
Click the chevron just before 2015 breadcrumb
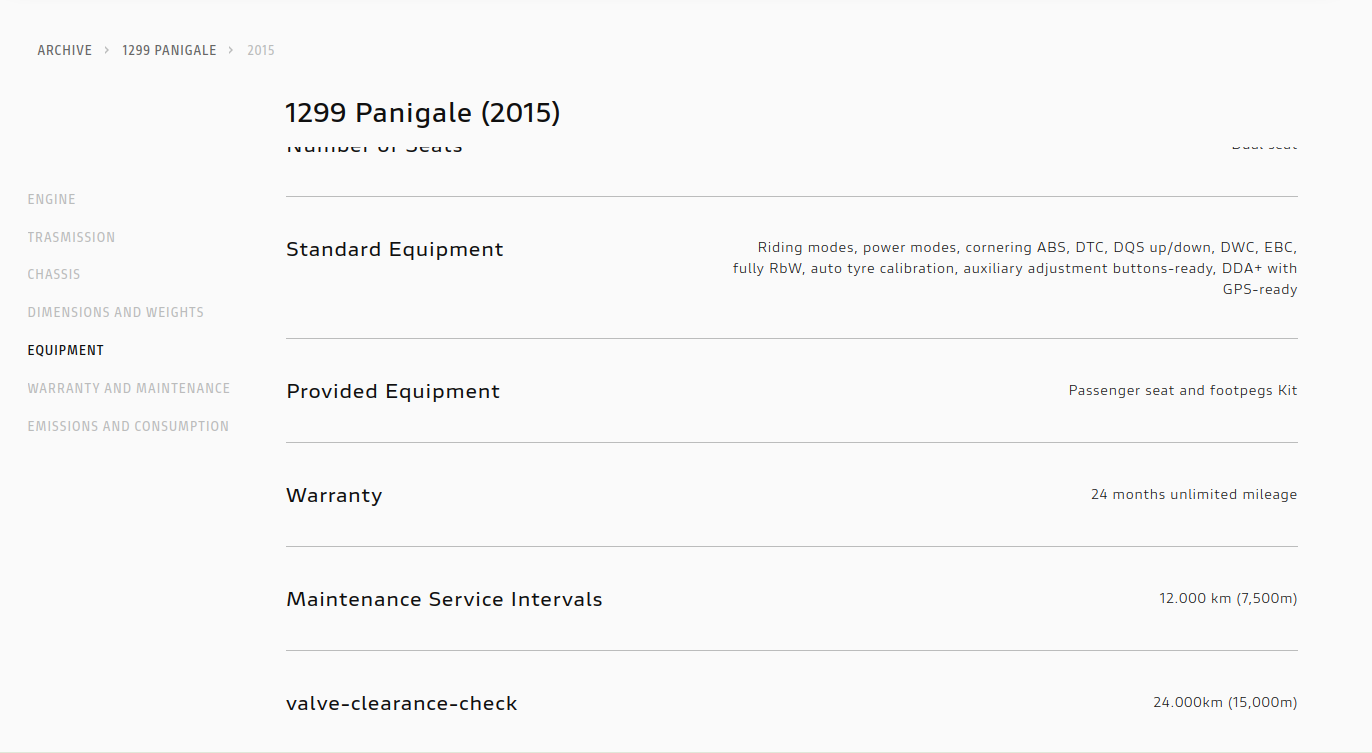pos(231,50)
